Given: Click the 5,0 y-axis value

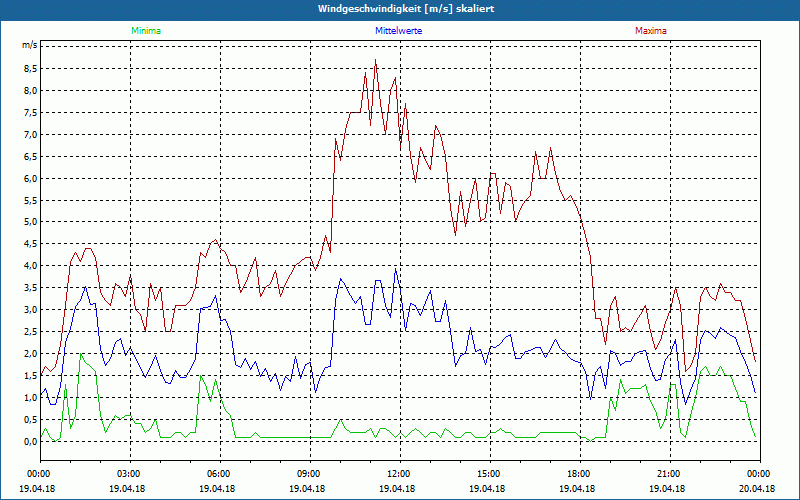Looking at the screenshot, I should point(29,222).
